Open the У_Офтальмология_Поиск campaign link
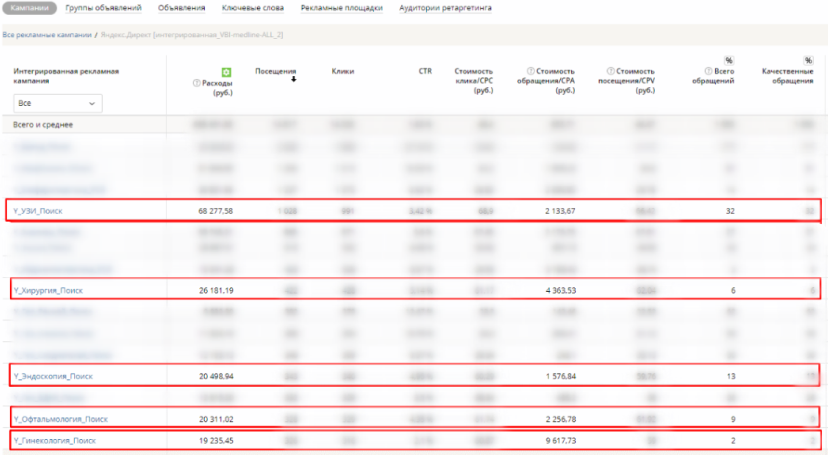The width and height of the screenshot is (828, 455). point(61,419)
